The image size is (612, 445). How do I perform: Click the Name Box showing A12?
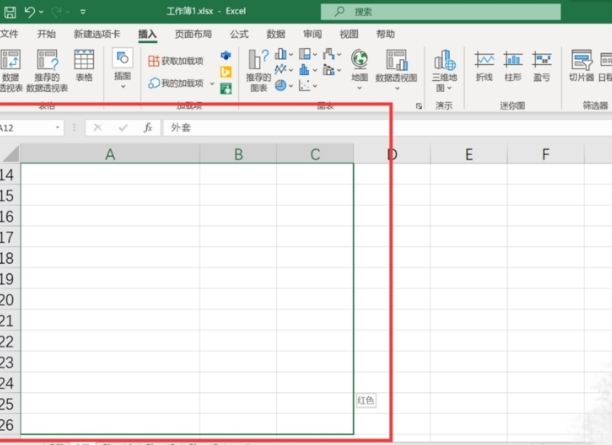point(26,128)
